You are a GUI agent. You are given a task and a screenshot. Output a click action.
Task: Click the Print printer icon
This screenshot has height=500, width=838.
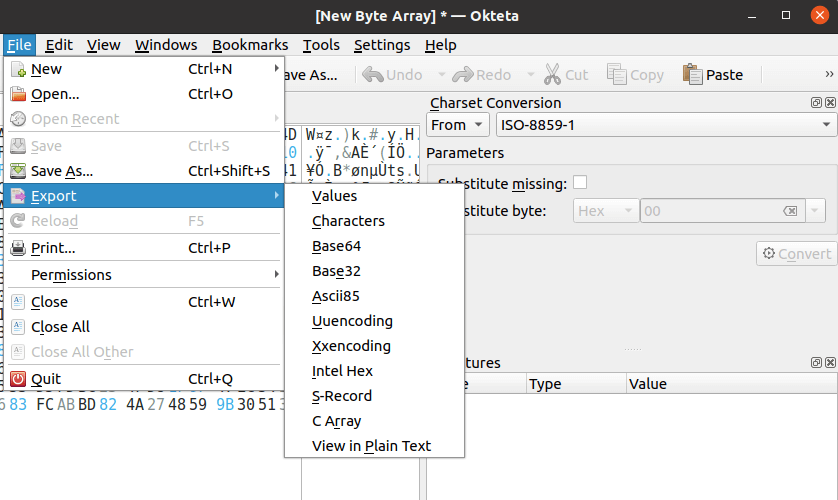pos(18,248)
